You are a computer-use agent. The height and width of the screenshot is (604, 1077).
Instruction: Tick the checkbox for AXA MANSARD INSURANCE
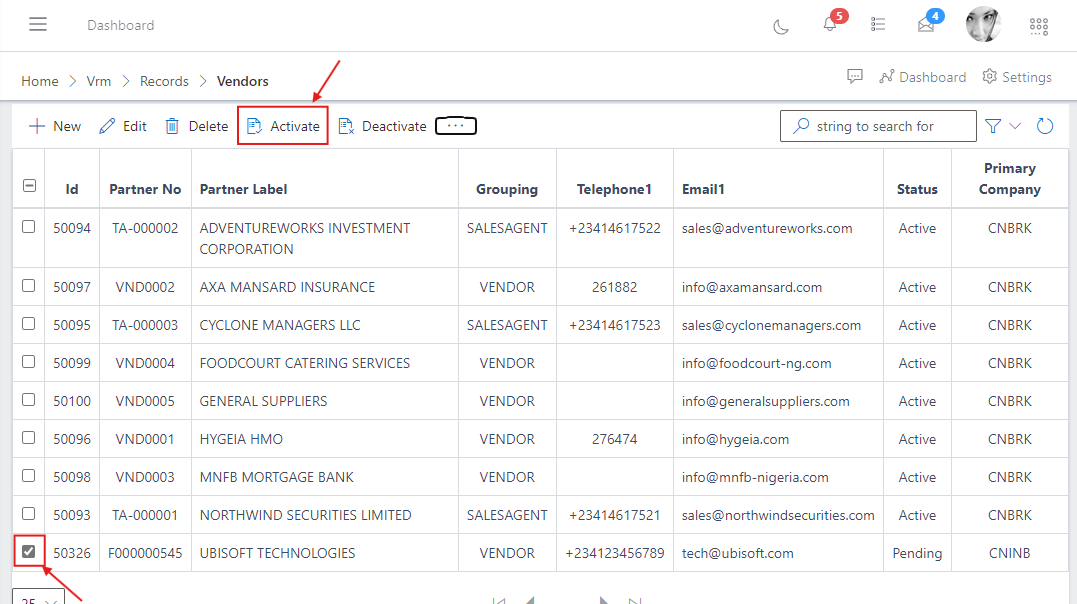28,285
